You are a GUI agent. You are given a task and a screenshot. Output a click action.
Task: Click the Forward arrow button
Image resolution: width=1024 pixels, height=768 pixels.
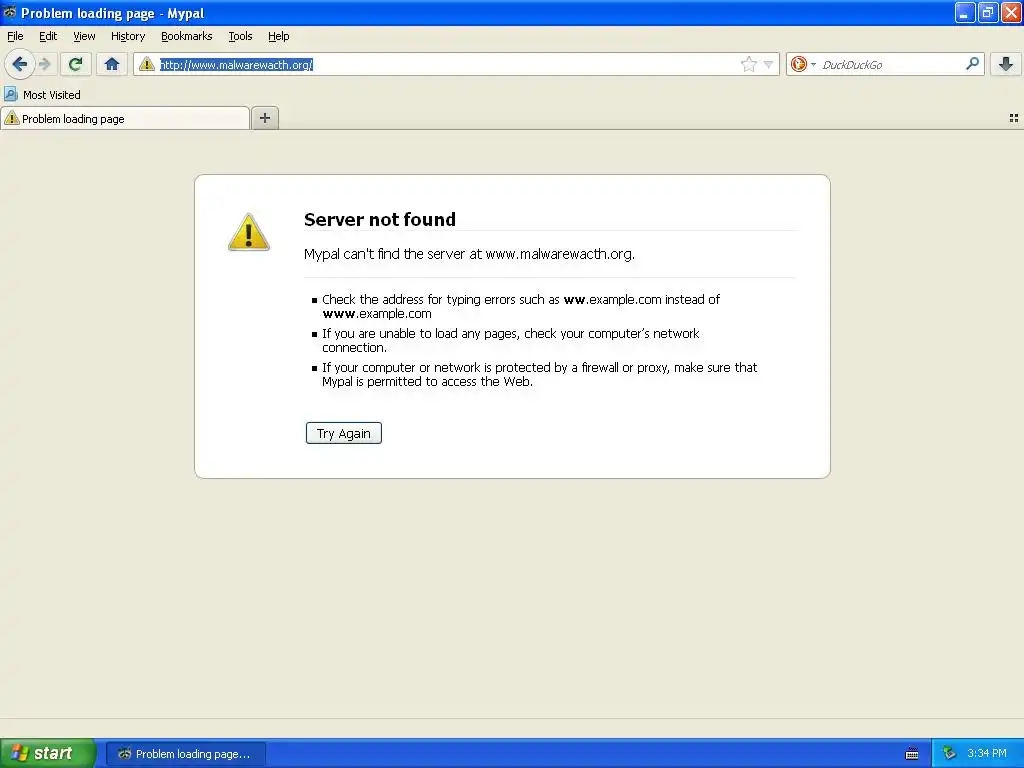coord(44,64)
